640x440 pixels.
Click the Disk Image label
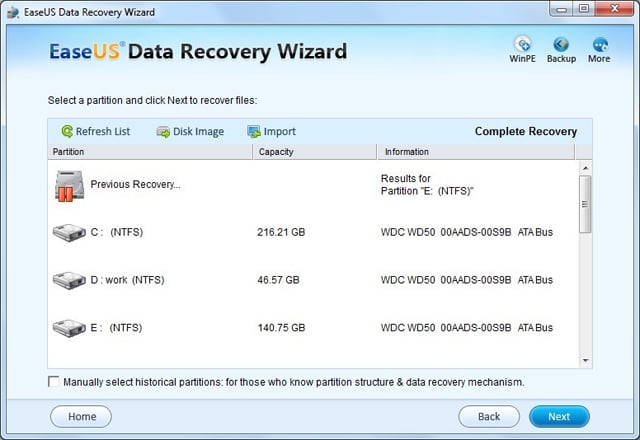pos(198,131)
